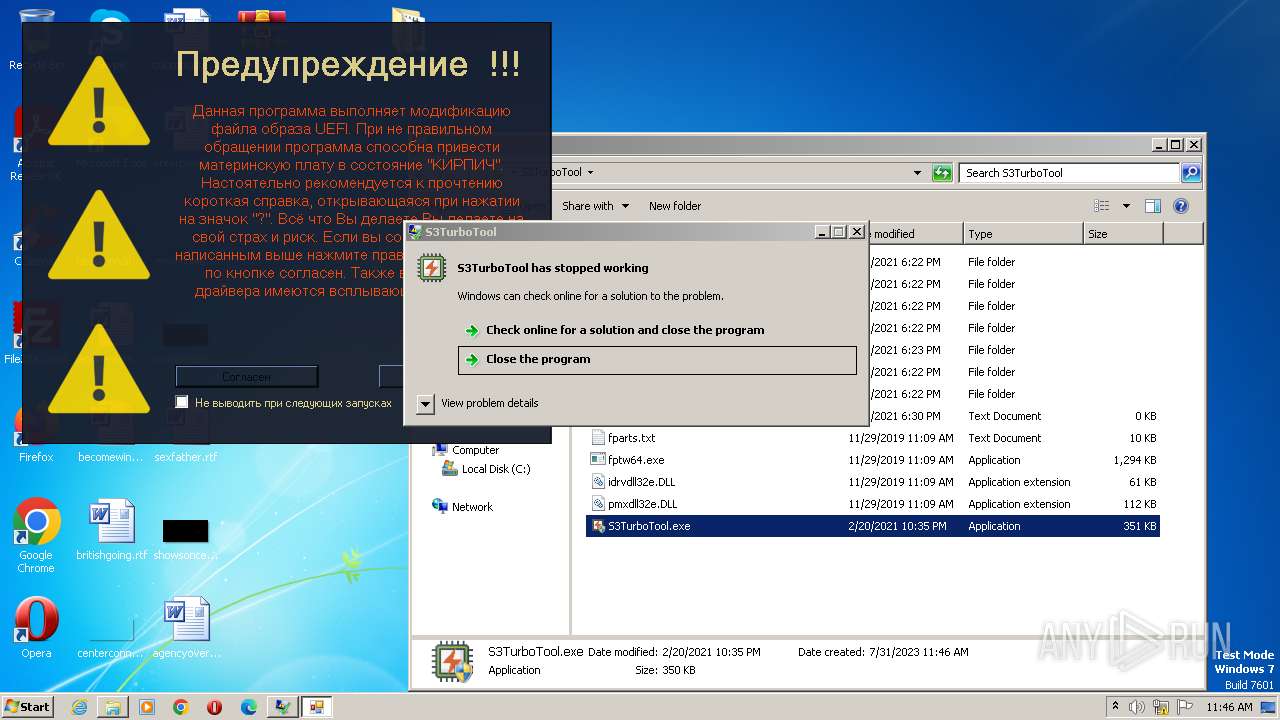Open agencyover desktop document
The height and width of the screenshot is (720, 1280).
click(186, 628)
